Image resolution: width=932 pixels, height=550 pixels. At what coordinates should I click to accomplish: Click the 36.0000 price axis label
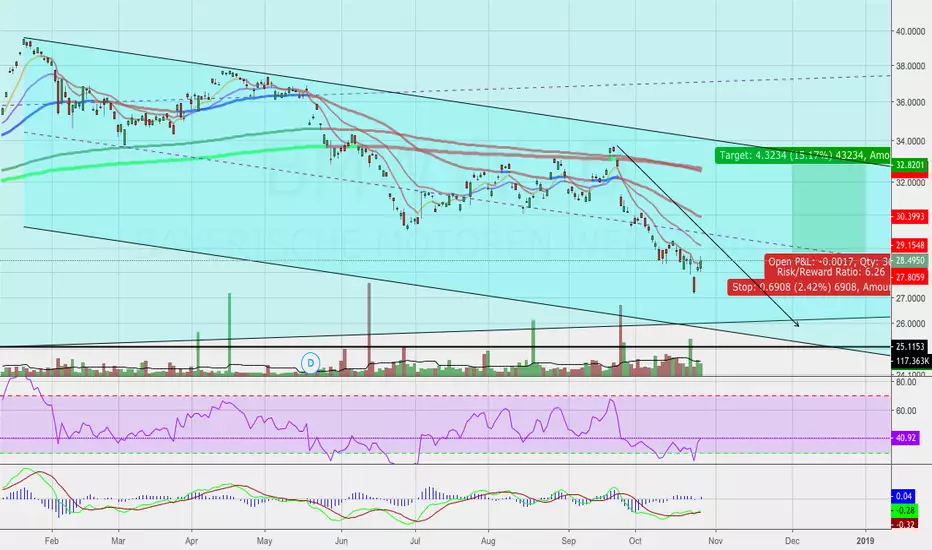[x=910, y=102]
